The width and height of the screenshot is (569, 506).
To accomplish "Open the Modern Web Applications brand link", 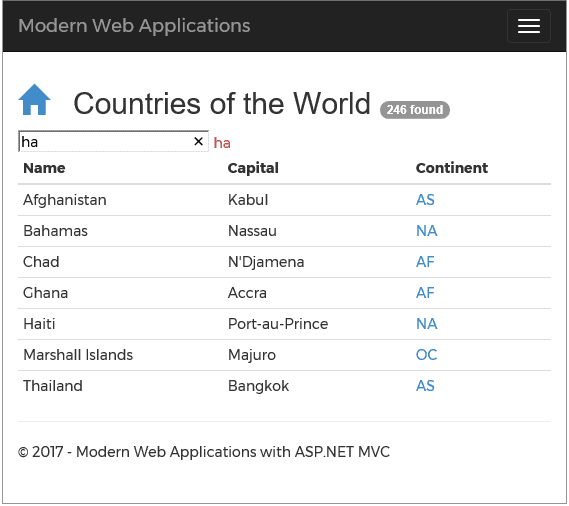I will click(134, 26).
